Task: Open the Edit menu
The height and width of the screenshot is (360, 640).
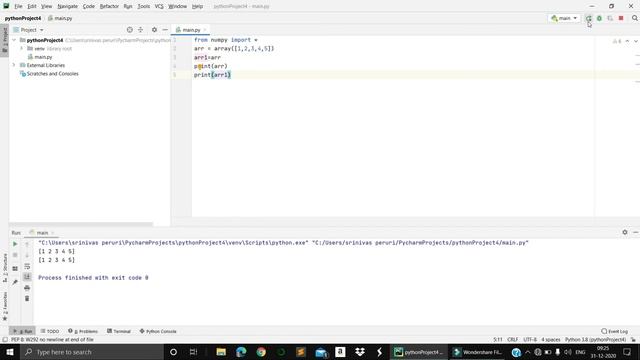Action: click(x=32, y=6)
